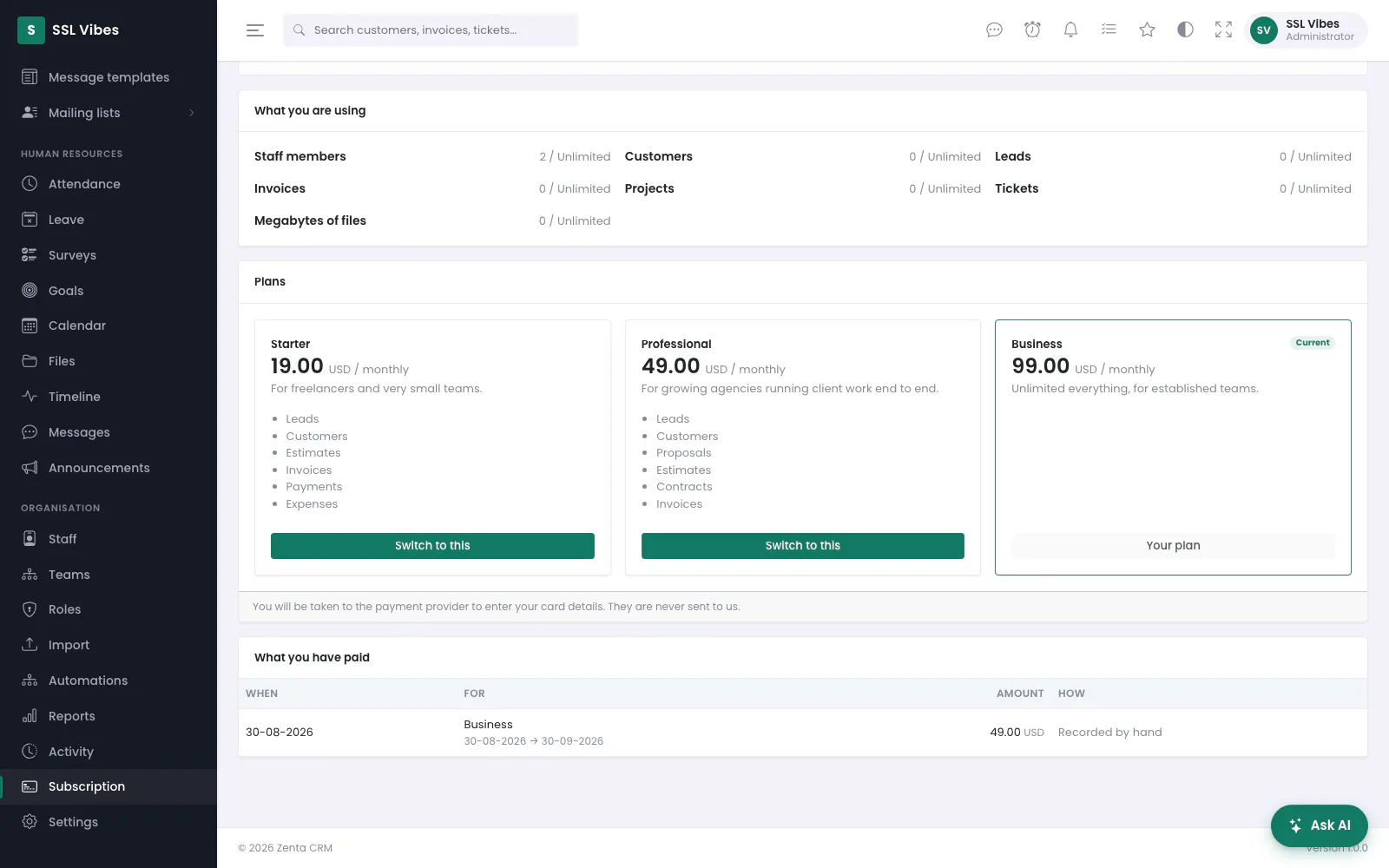Click the Automations icon in sidebar
1389x868 pixels.
point(30,681)
